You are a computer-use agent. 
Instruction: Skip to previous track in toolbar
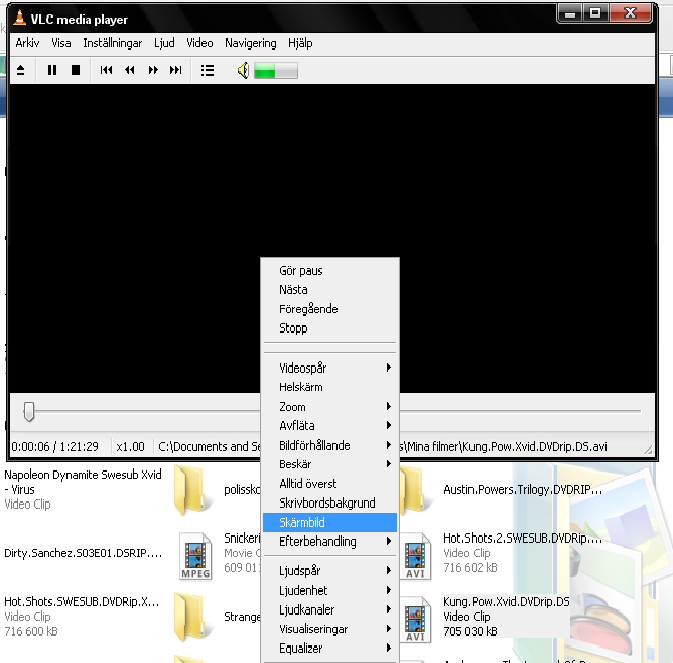pyautogui.click(x=106, y=70)
